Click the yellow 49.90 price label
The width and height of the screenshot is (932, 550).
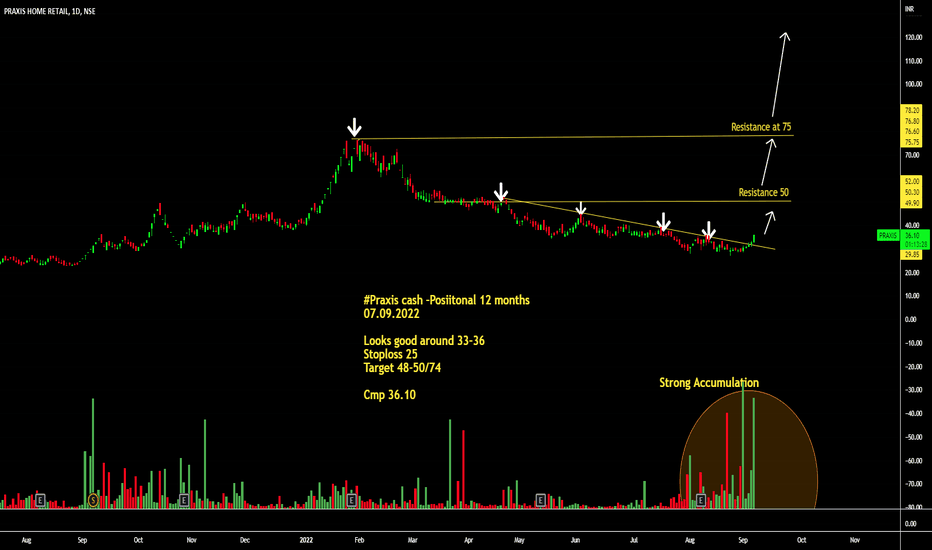pyautogui.click(x=912, y=203)
